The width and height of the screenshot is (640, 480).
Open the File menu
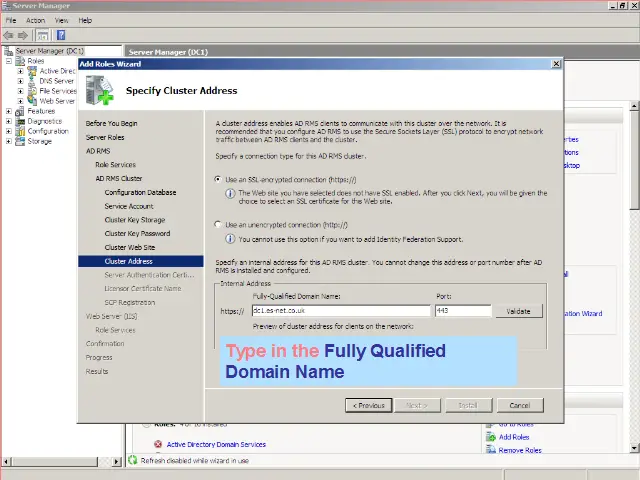pyautogui.click(x=11, y=20)
